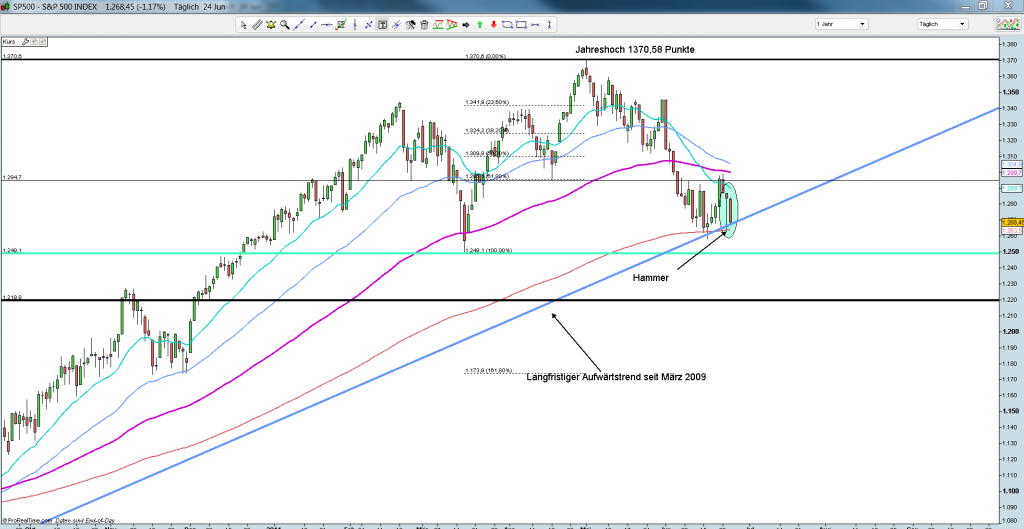Activate the magnifying glass zoom tool
Image resolution: width=1024 pixels, height=529 pixels.
click(285, 24)
